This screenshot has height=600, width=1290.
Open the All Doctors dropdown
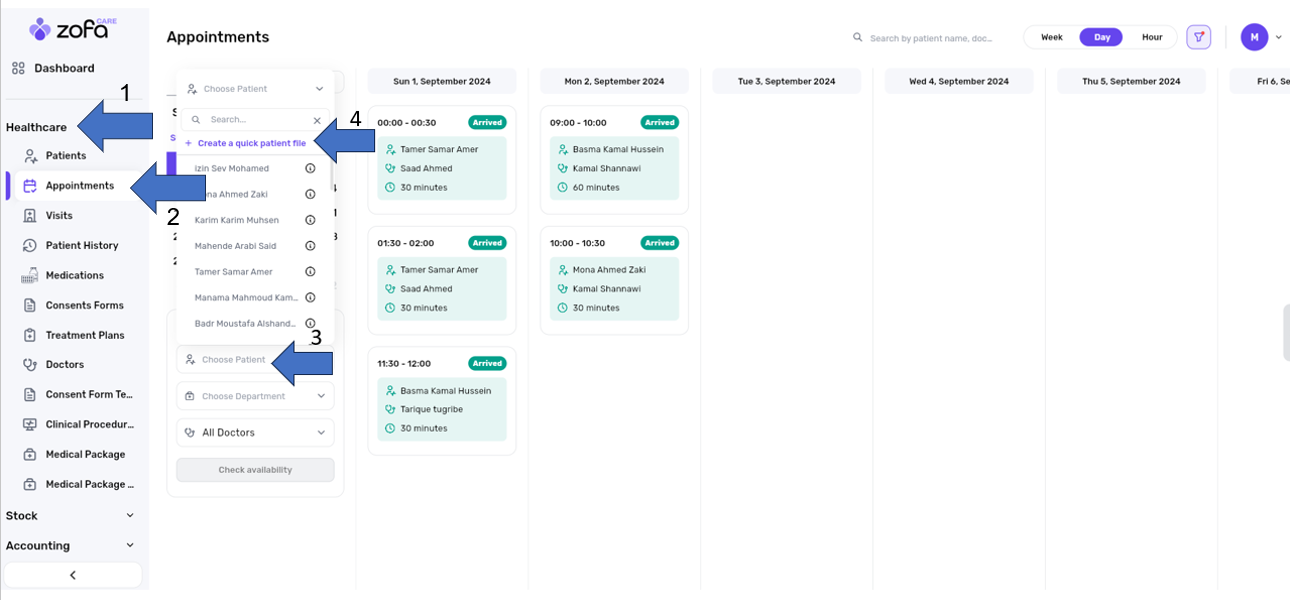click(x=255, y=433)
